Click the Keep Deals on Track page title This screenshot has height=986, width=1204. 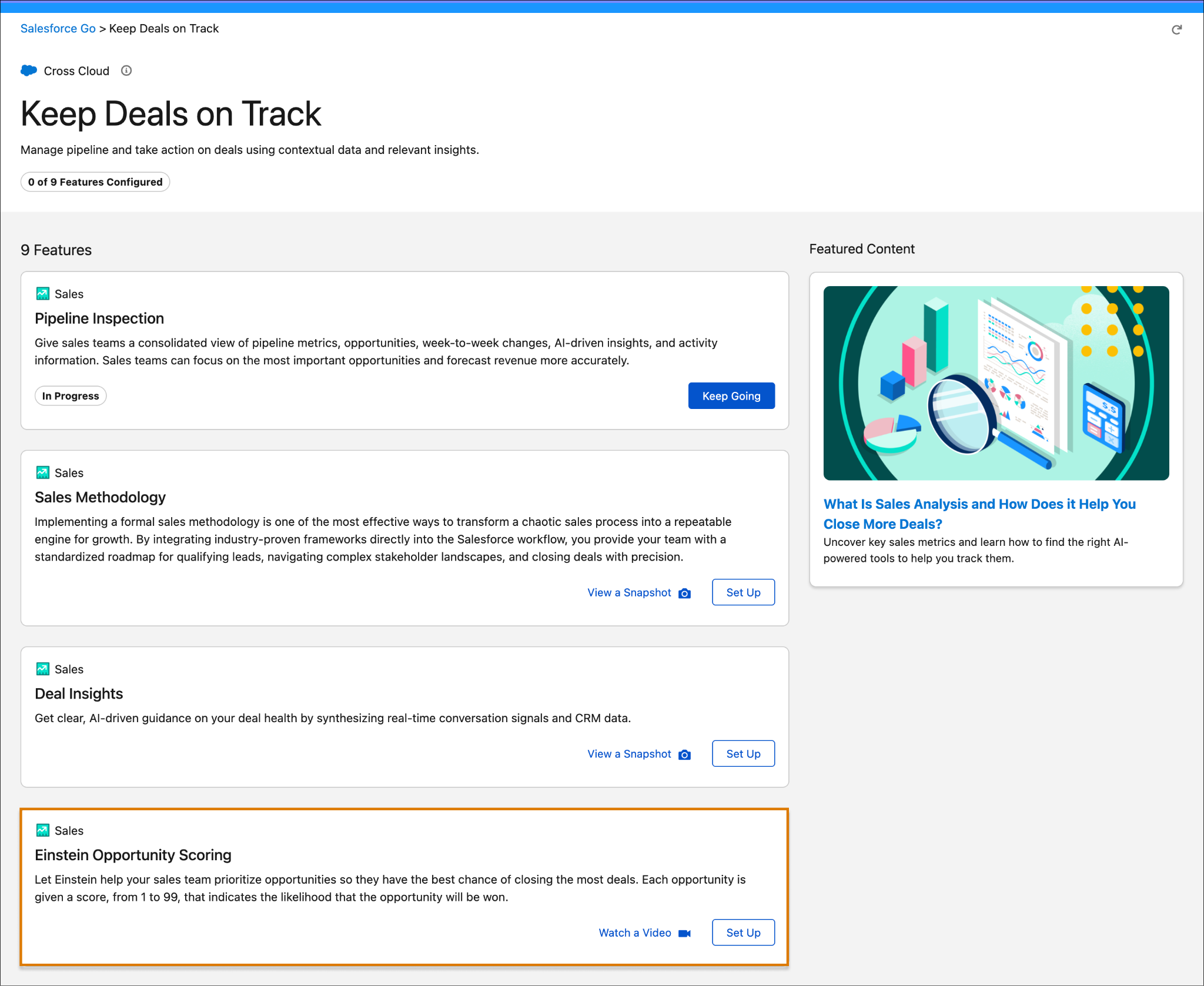171,113
